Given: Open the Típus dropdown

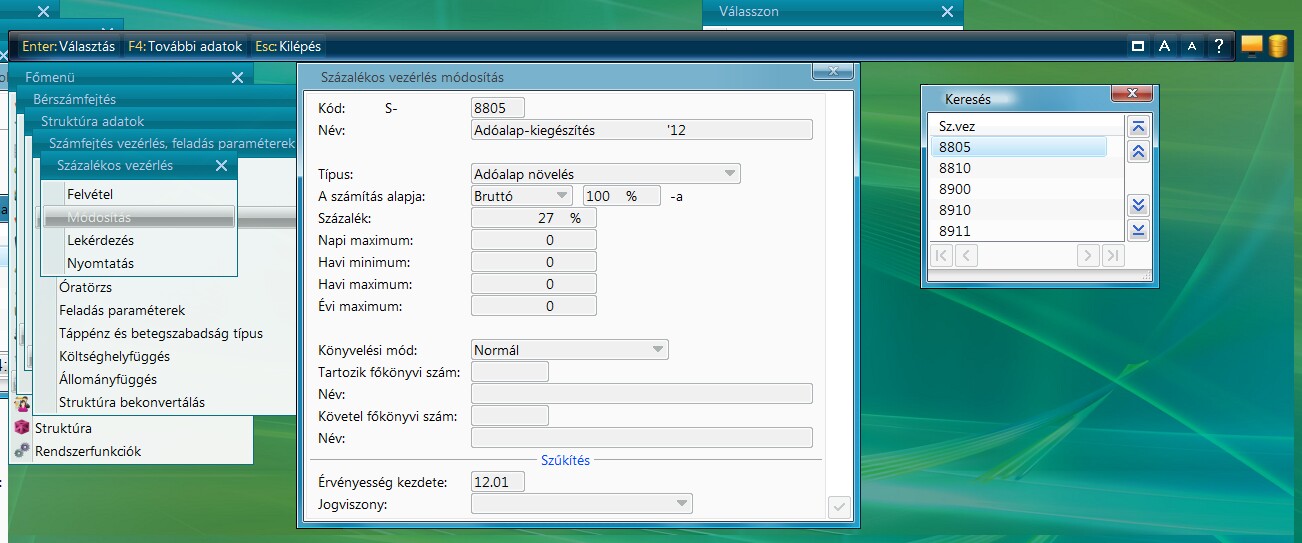Looking at the screenshot, I should pyautogui.click(x=731, y=174).
